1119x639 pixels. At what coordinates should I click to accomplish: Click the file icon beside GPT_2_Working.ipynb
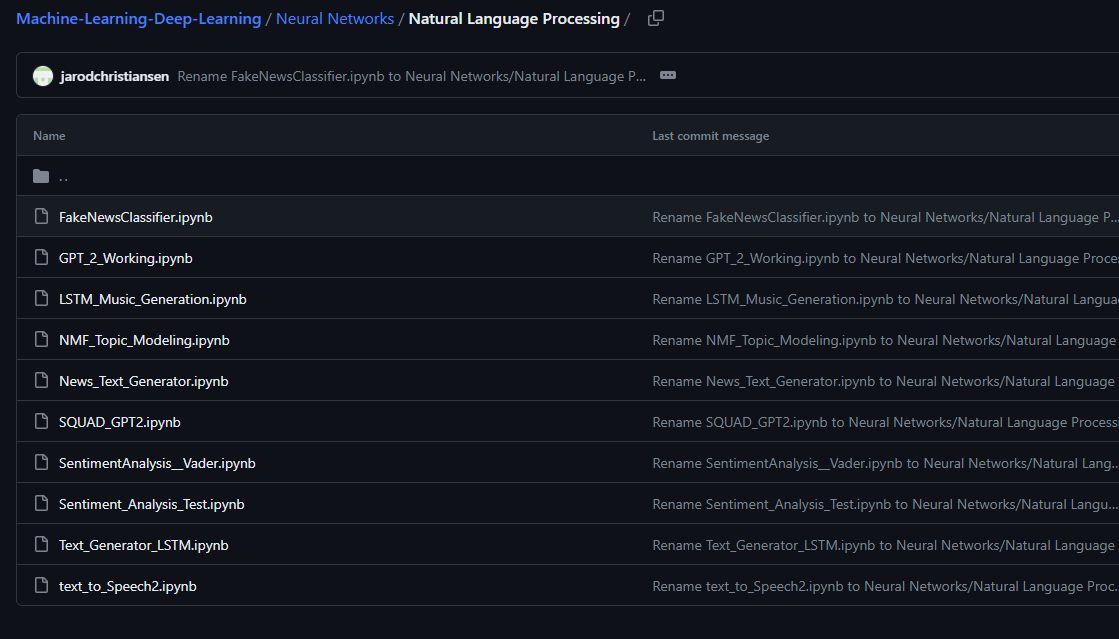[x=41, y=258]
